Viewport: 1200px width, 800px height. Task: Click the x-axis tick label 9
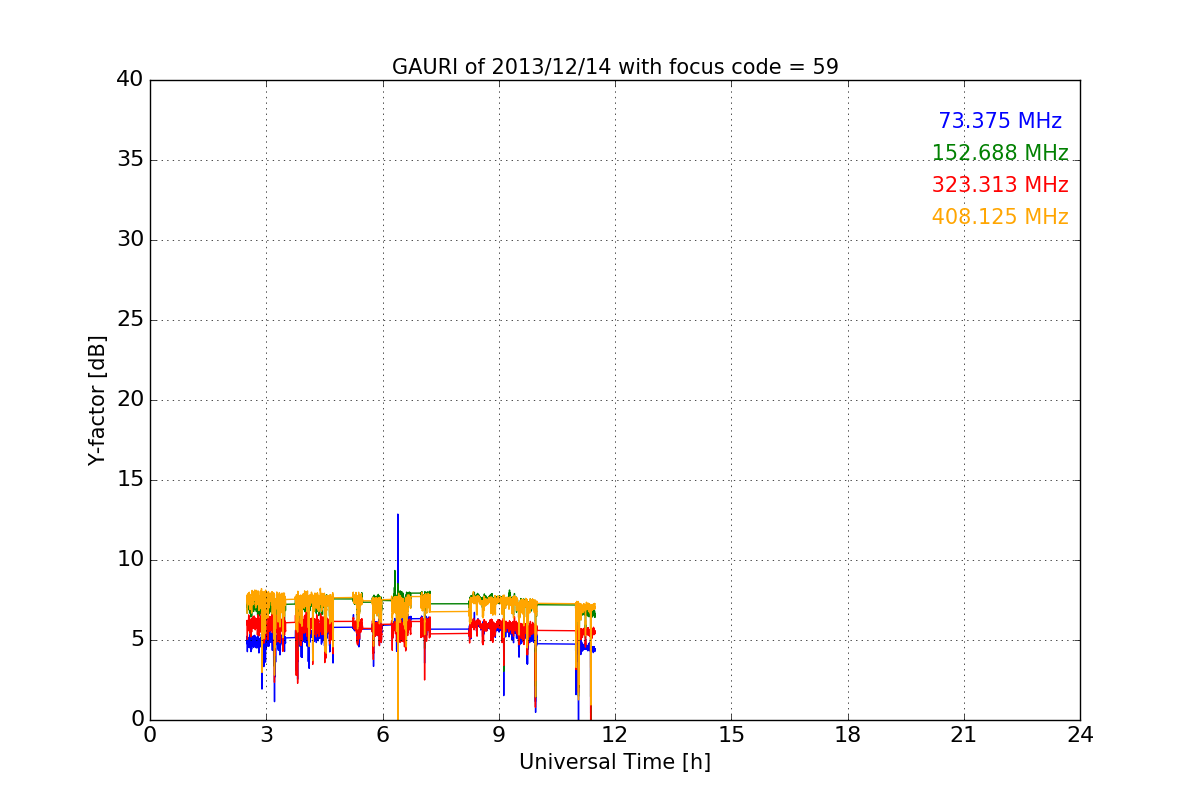tap(499, 735)
